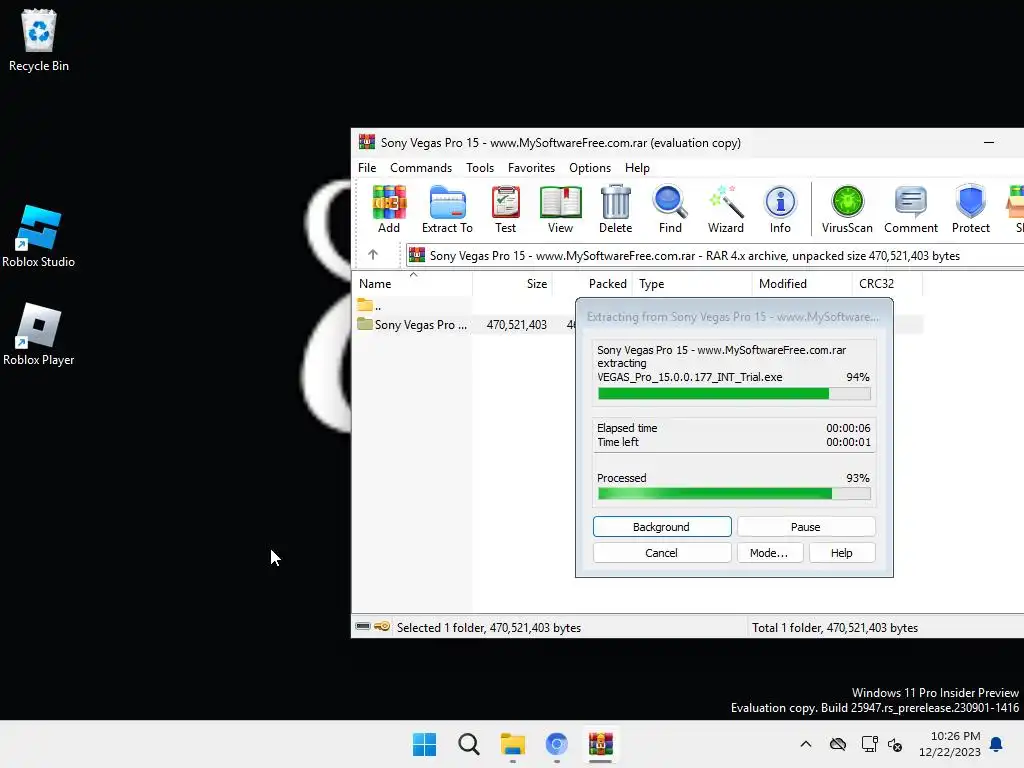Click the 470,521,403 size cell
Image resolution: width=1024 pixels, height=768 pixels.
click(517, 325)
